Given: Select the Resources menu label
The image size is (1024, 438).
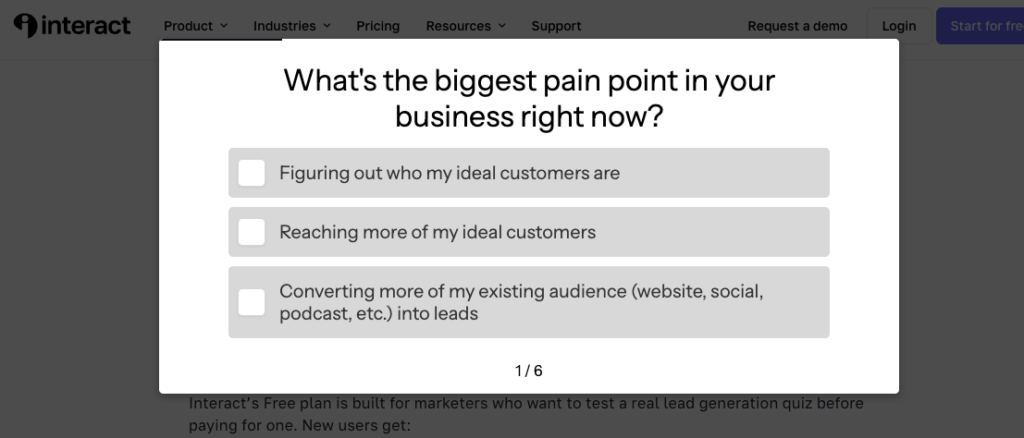Looking at the screenshot, I should point(458,26).
